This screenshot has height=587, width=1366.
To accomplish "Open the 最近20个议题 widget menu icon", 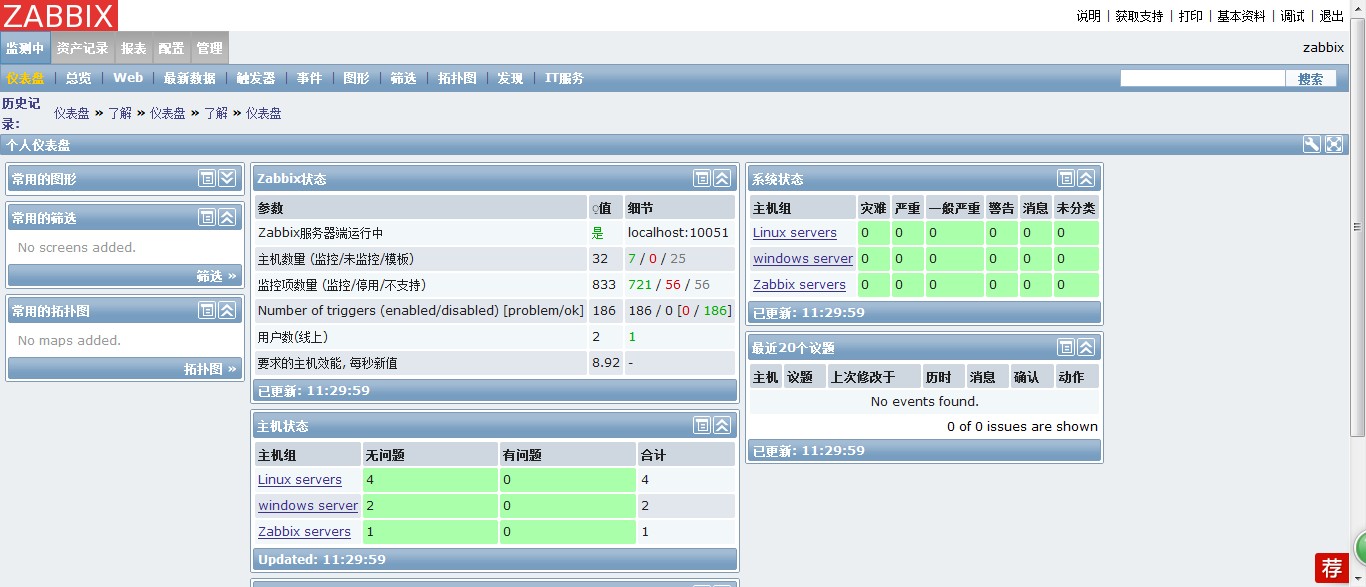I will 1064,347.
